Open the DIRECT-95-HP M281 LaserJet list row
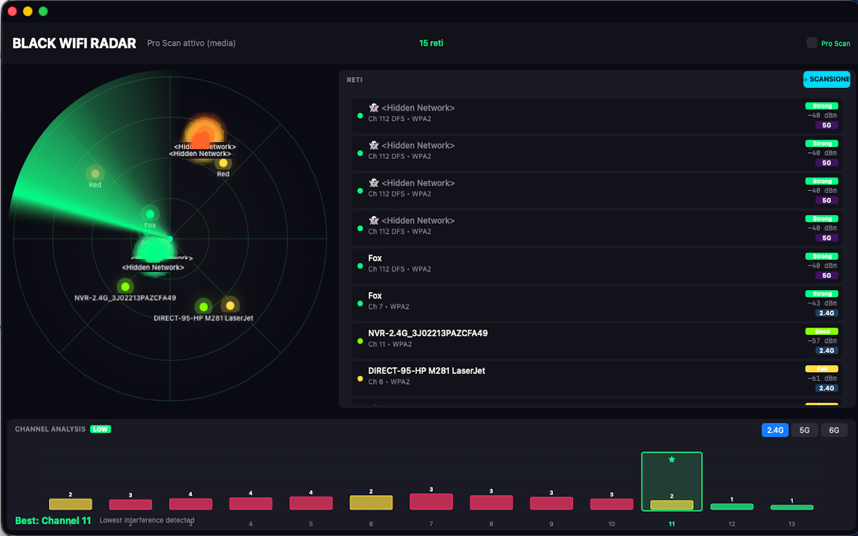This screenshot has width=858, height=536. pos(597,378)
